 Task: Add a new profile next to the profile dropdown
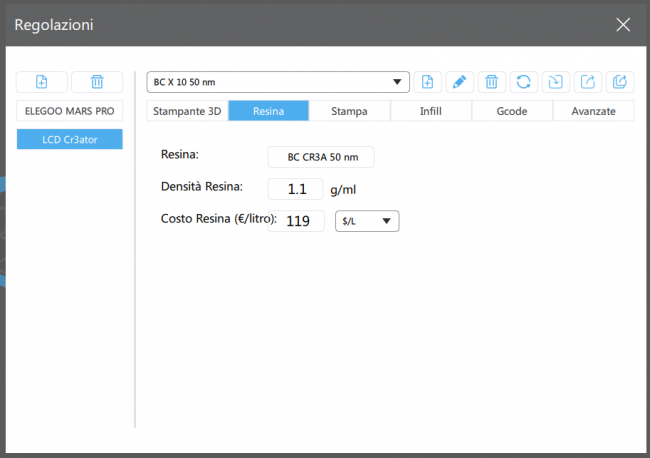(x=428, y=82)
